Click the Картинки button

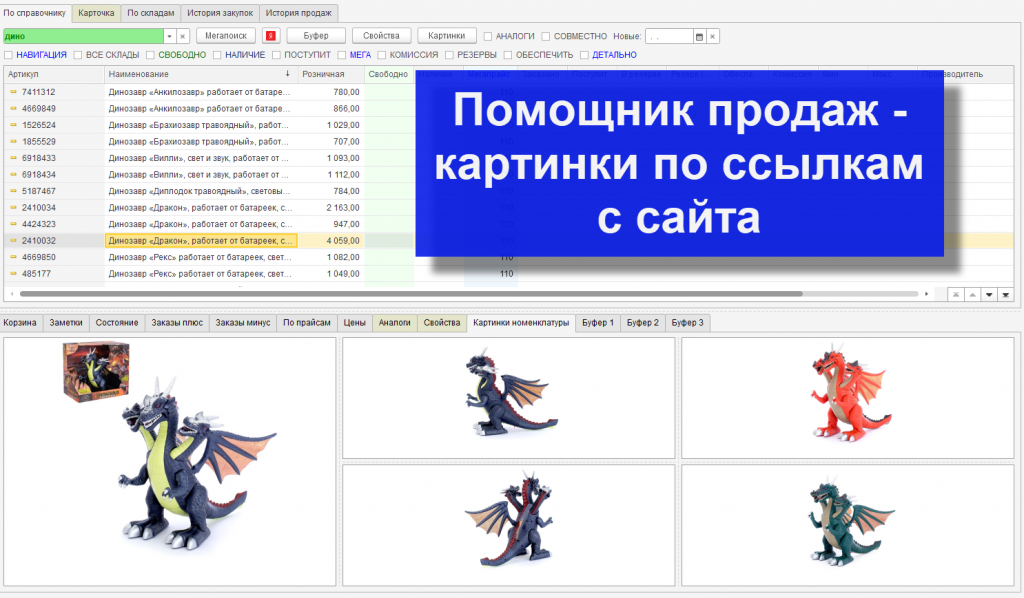(447, 36)
